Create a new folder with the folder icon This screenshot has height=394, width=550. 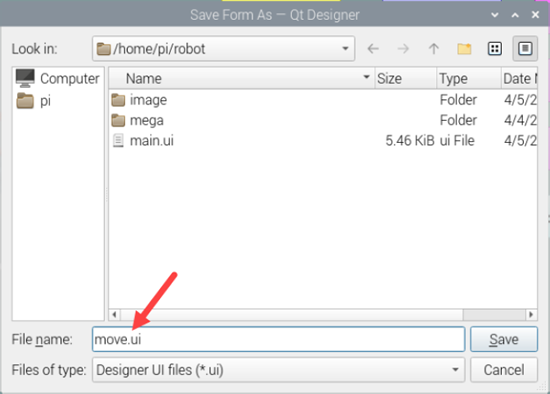click(x=464, y=48)
